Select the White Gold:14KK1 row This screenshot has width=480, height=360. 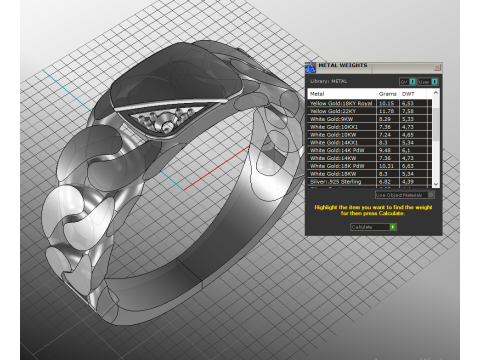click(369, 143)
